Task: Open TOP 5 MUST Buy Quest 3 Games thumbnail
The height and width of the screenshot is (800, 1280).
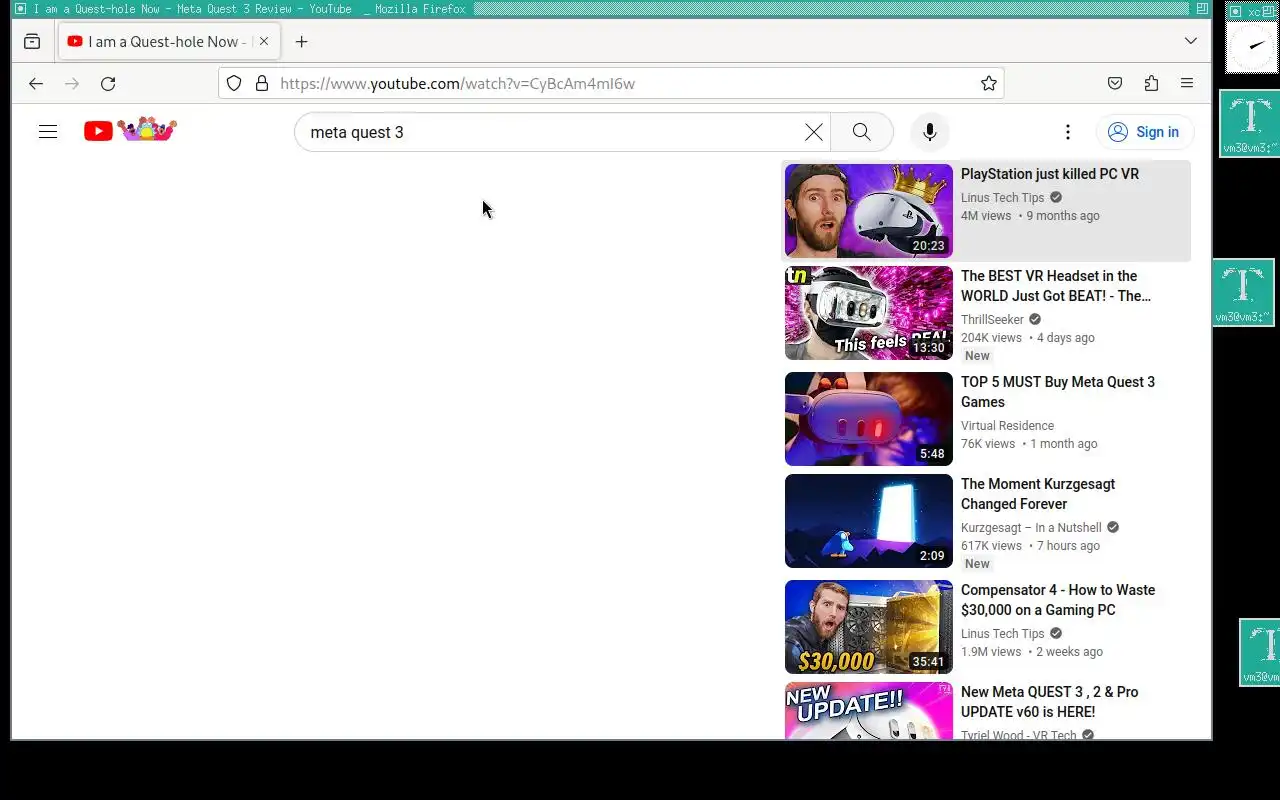Action: [869, 419]
